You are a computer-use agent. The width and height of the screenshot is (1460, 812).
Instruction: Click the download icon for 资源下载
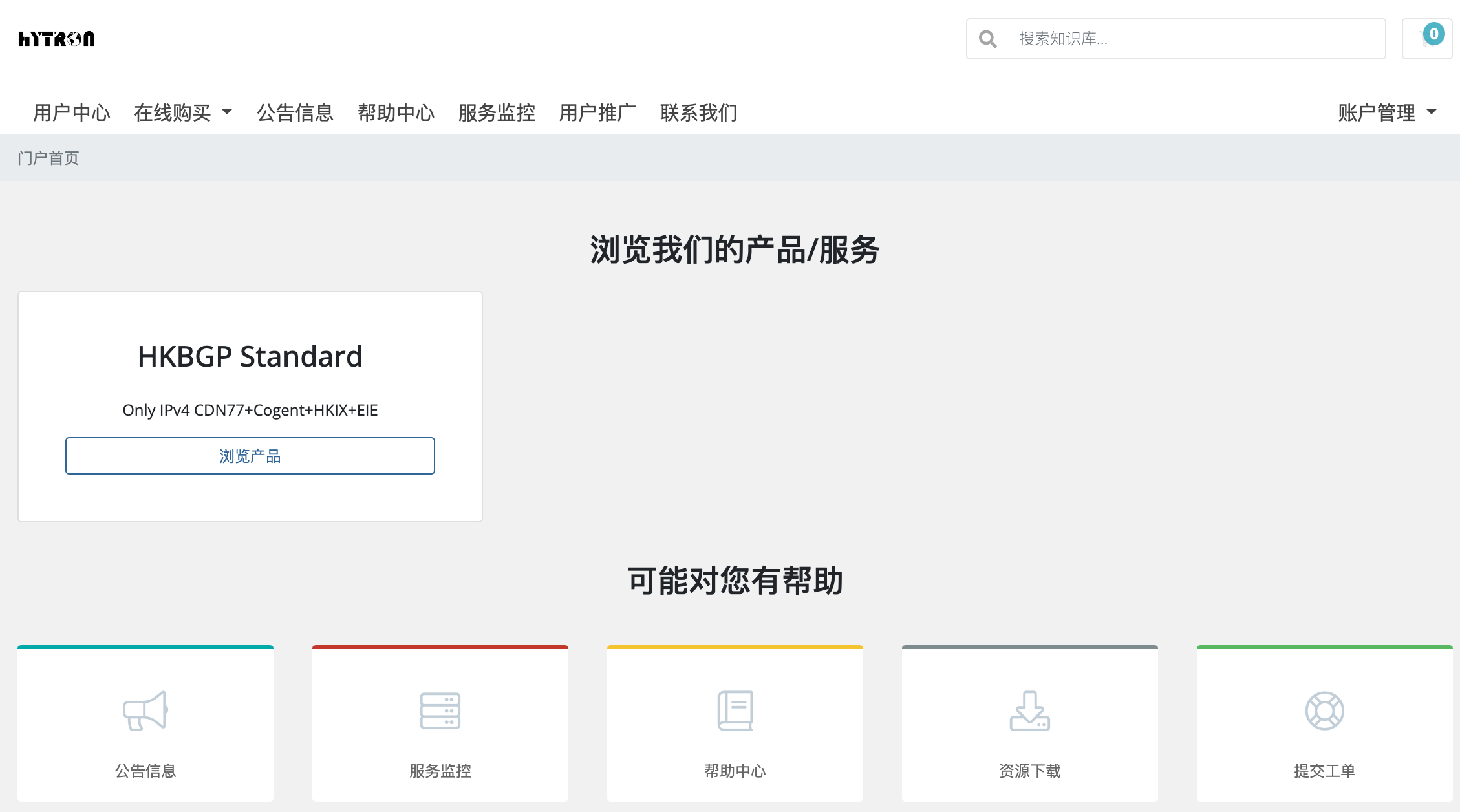point(1029,711)
